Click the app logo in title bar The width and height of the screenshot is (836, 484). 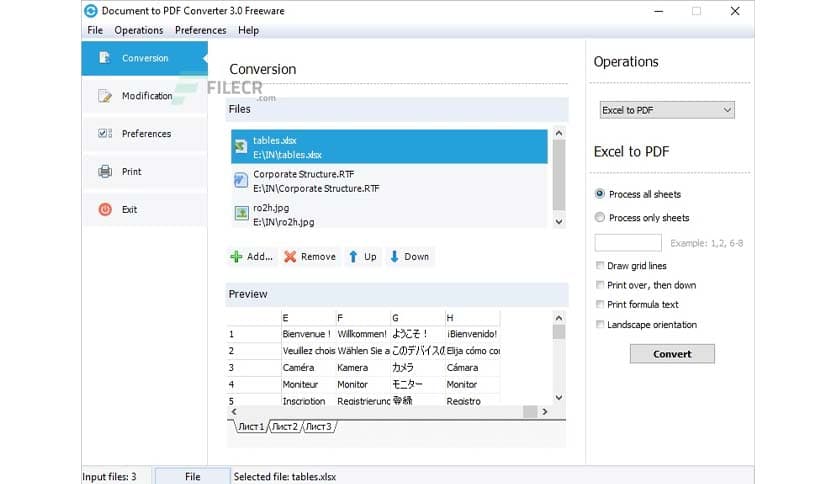pyautogui.click(x=91, y=11)
